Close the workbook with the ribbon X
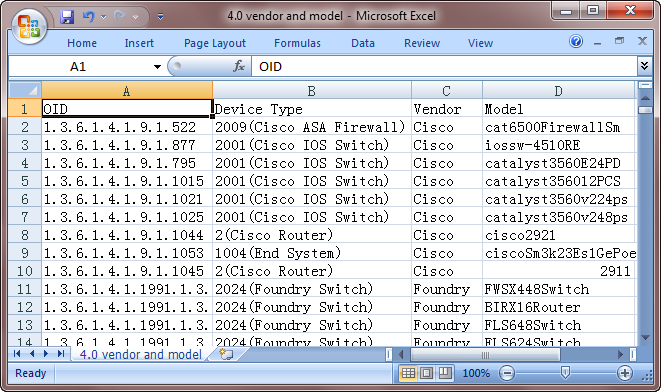Screen dimensions: 661x392 642,41
